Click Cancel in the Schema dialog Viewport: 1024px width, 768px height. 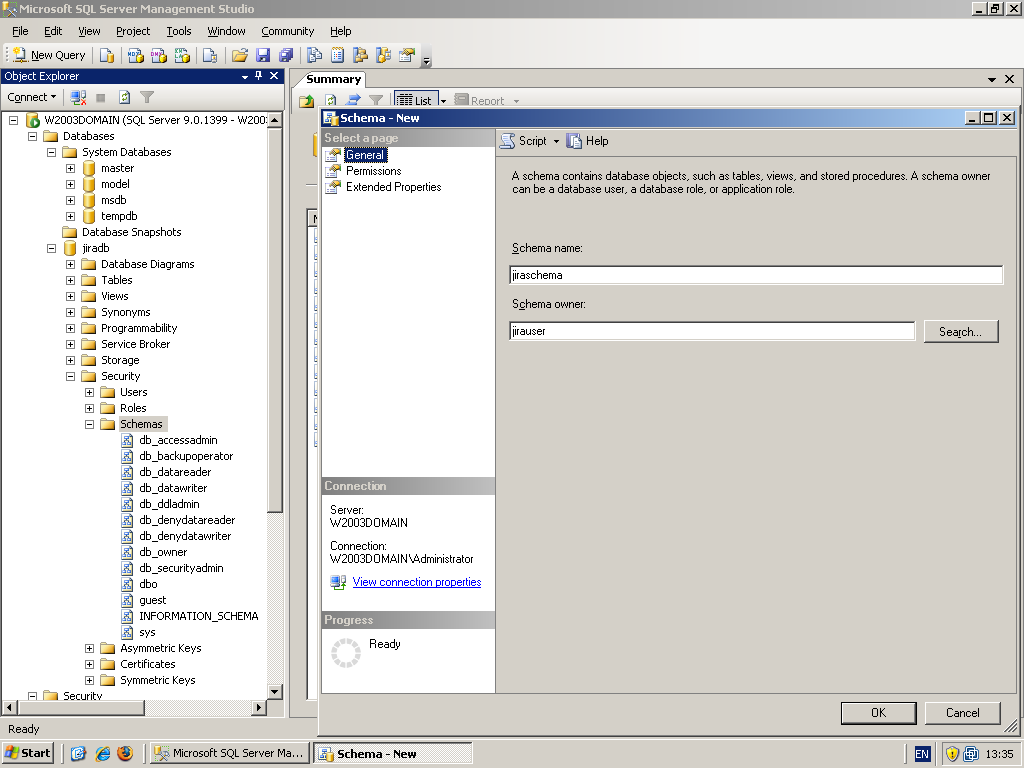pos(963,713)
